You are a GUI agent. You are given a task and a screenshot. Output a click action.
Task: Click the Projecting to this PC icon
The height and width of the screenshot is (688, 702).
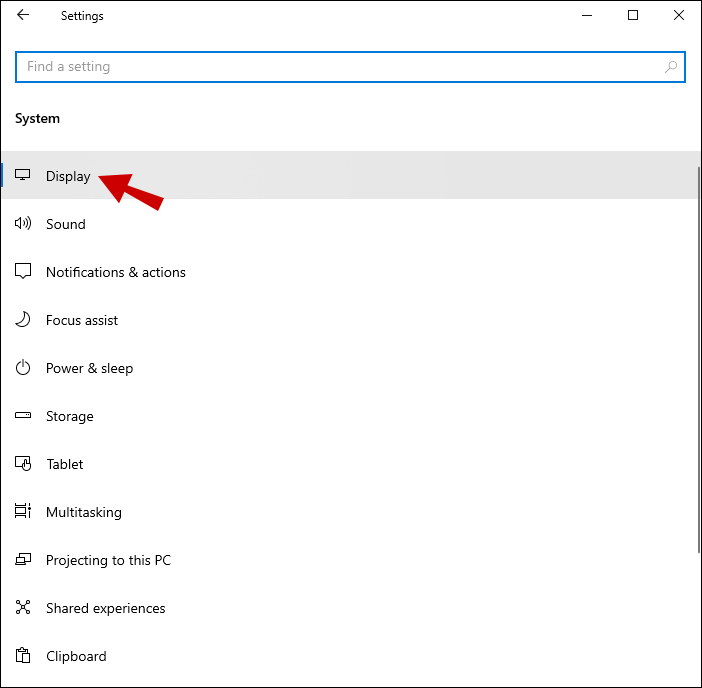pos(23,560)
